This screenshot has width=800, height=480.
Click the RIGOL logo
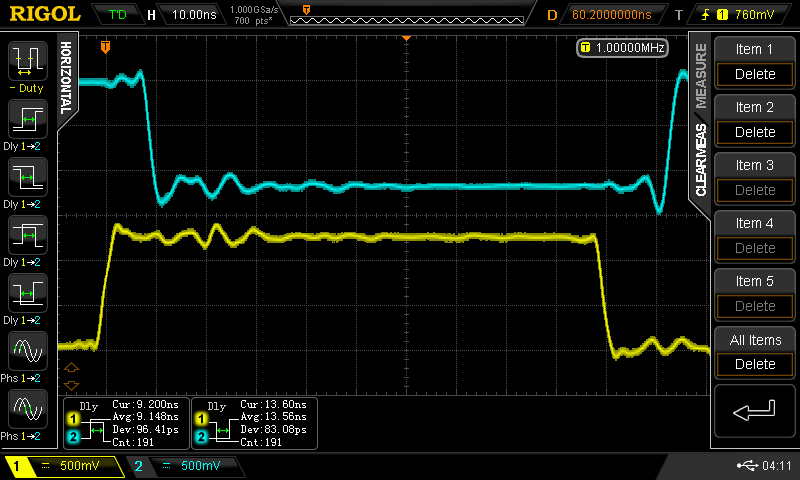(x=45, y=14)
